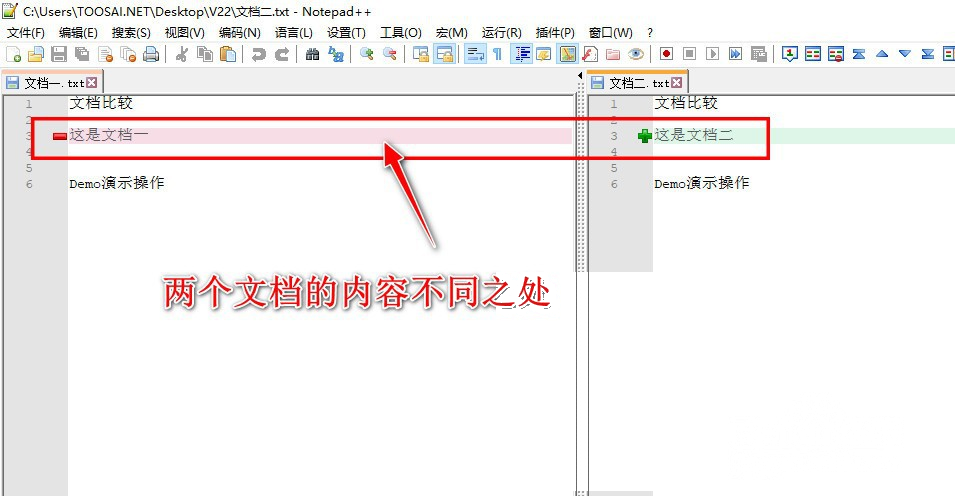Close the 文档二.txt tab
This screenshot has width=955, height=496.
(x=677, y=82)
